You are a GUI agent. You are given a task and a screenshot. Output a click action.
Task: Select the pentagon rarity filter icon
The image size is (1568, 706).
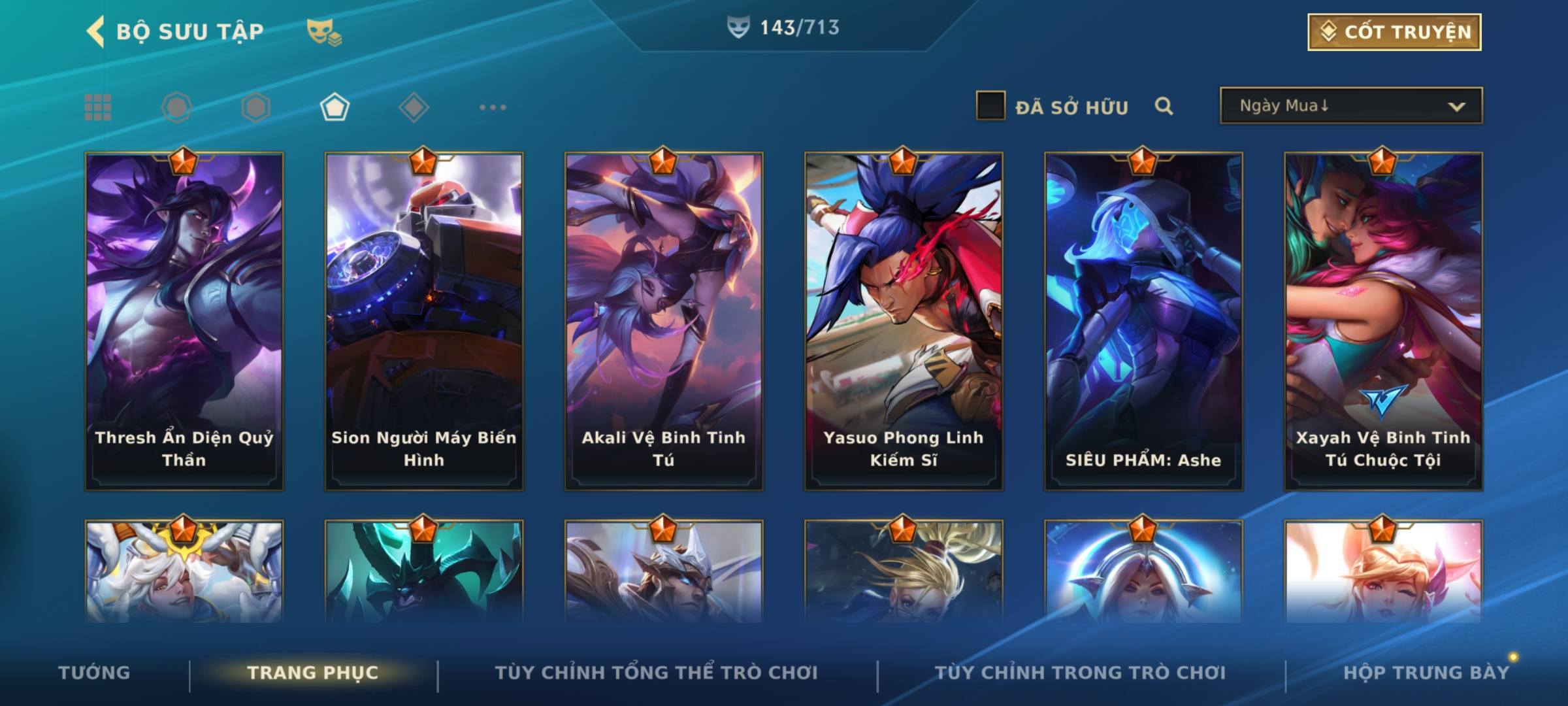(335, 107)
